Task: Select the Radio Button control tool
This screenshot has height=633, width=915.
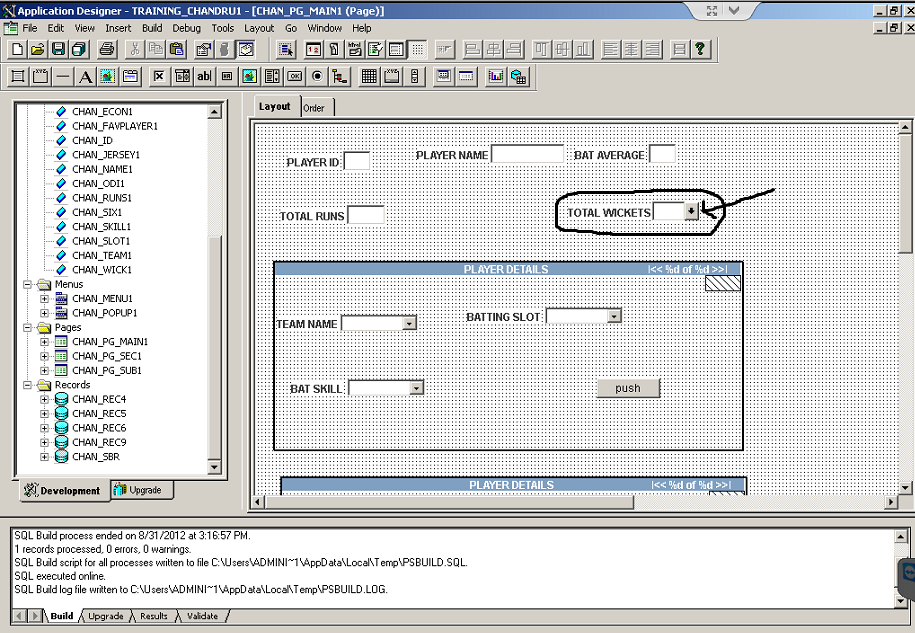Action: 316,76
